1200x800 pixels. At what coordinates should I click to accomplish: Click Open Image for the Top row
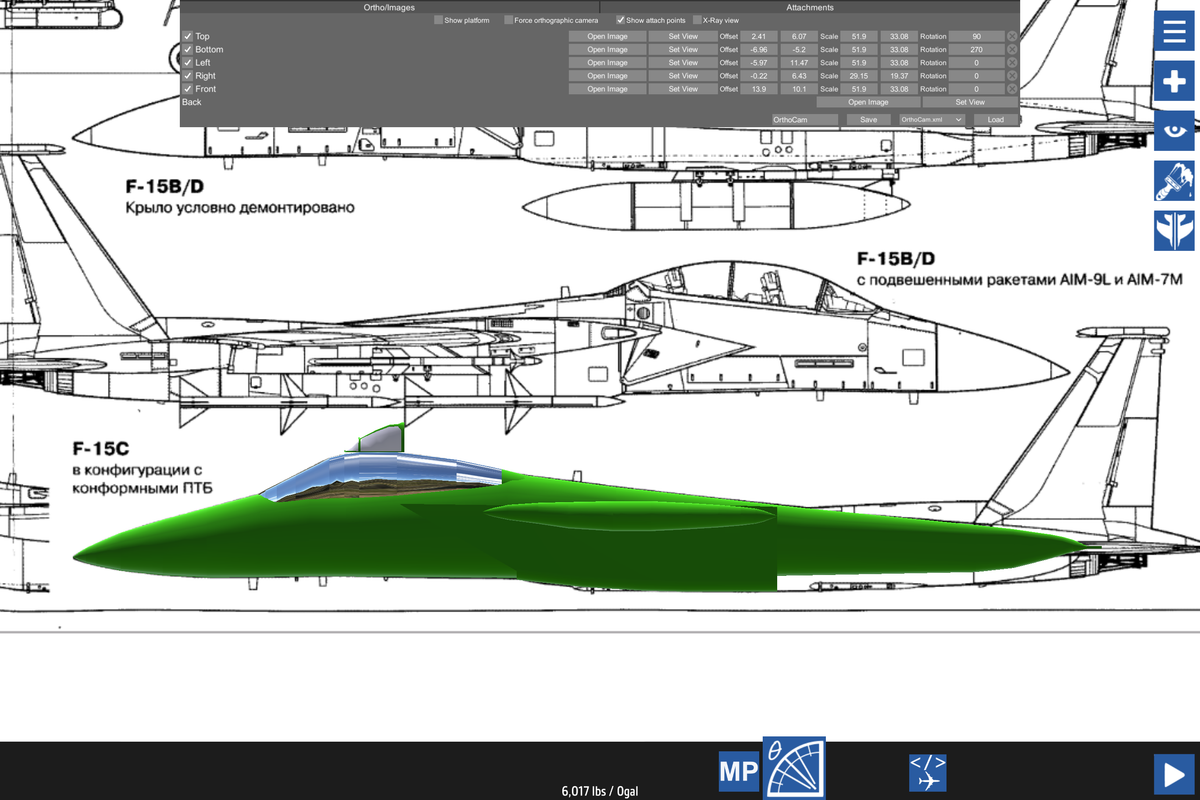tap(607, 36)
